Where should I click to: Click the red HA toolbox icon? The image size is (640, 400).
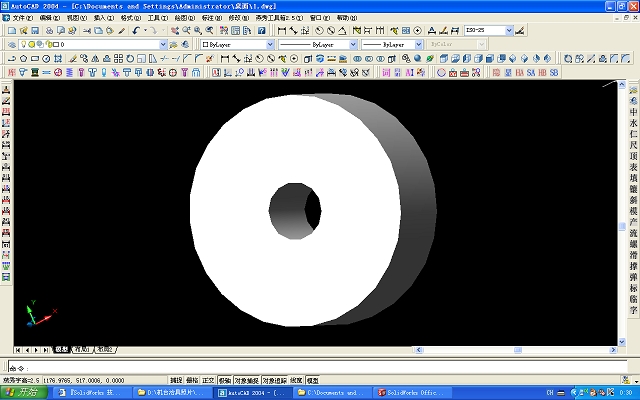[x=519, y=73]
